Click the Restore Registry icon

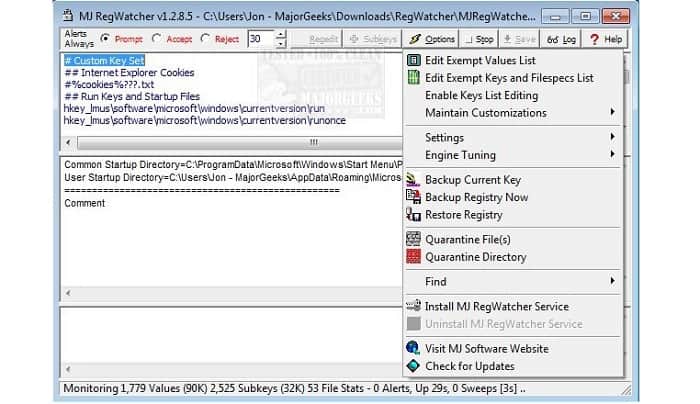[x=413, y=215]
